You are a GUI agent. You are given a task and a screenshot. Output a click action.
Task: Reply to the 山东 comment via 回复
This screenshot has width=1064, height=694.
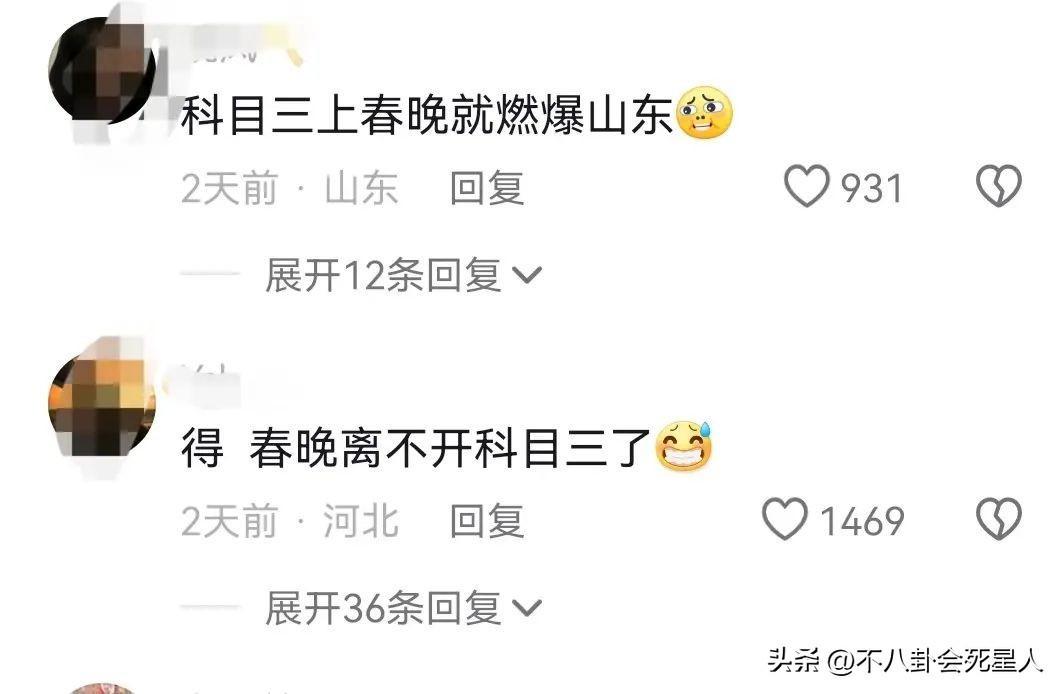(x=487, y=188)
